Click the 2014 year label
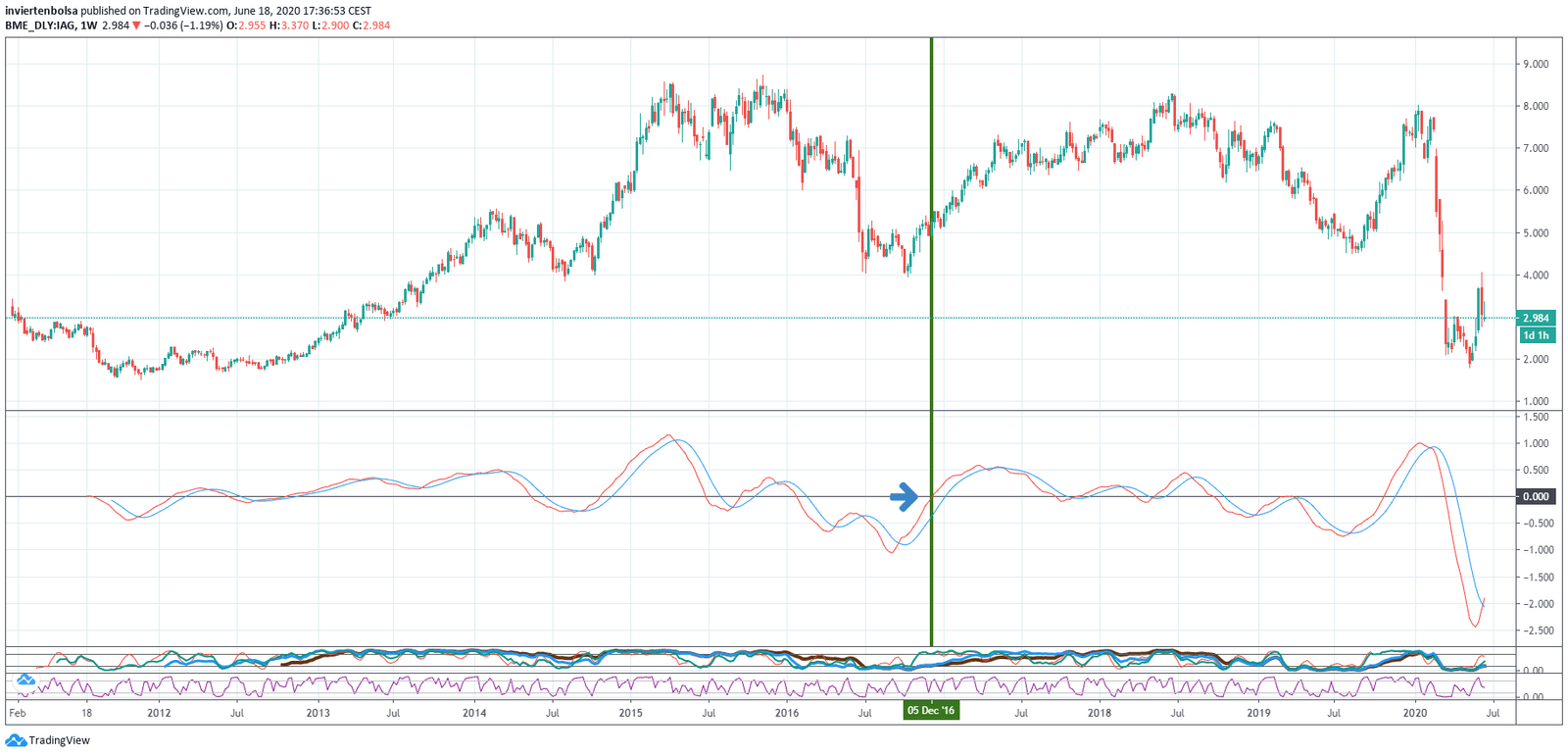The height and width of the screenshot is (756, 1568). 474,713
